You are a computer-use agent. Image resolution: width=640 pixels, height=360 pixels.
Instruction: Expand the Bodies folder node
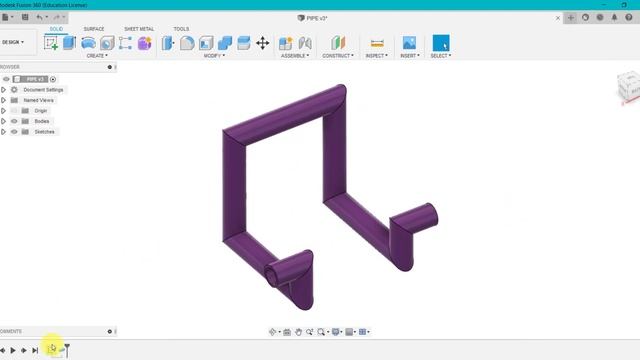(x=3, y=121)
